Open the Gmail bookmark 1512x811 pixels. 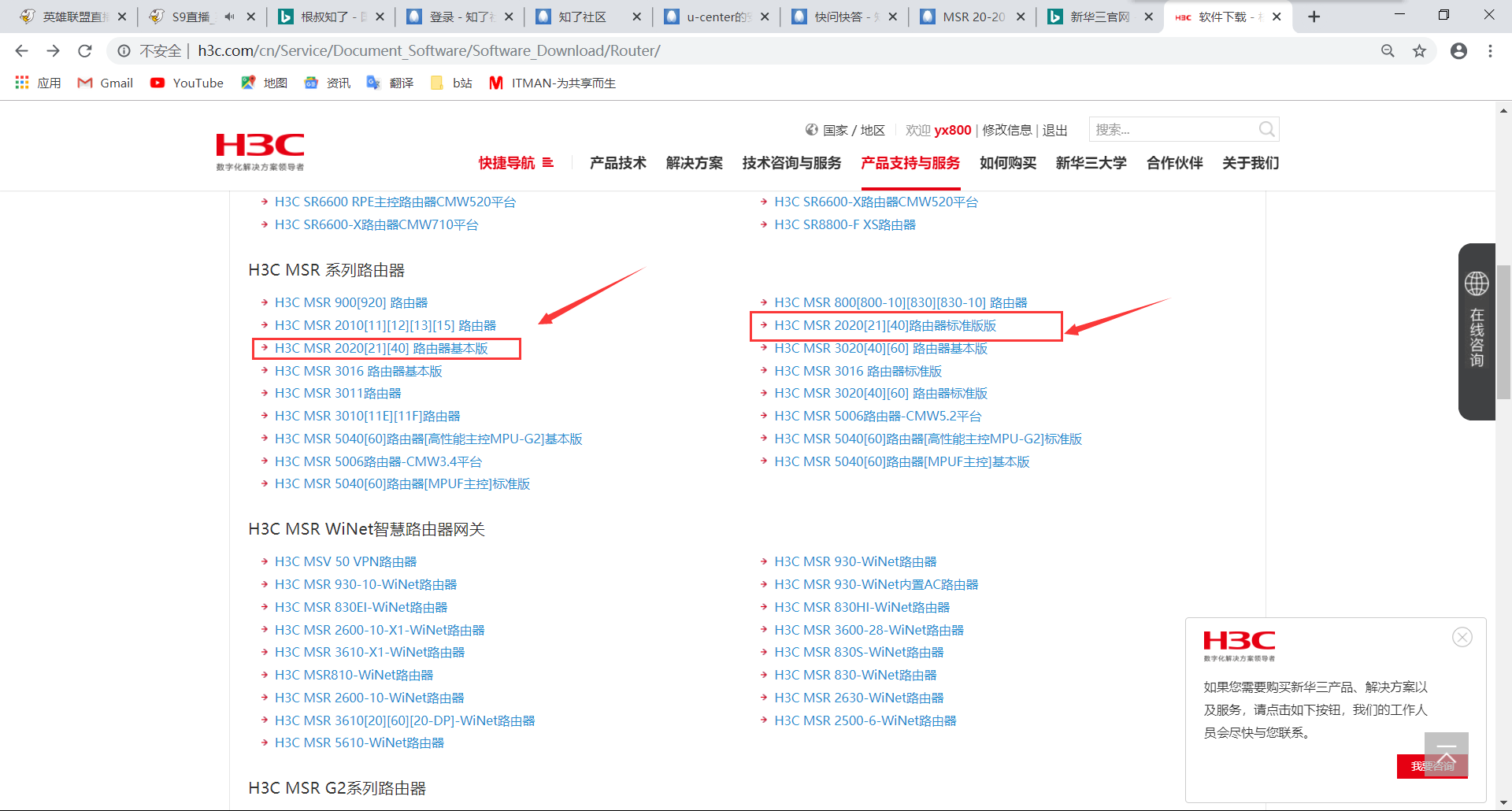[105, 83]
